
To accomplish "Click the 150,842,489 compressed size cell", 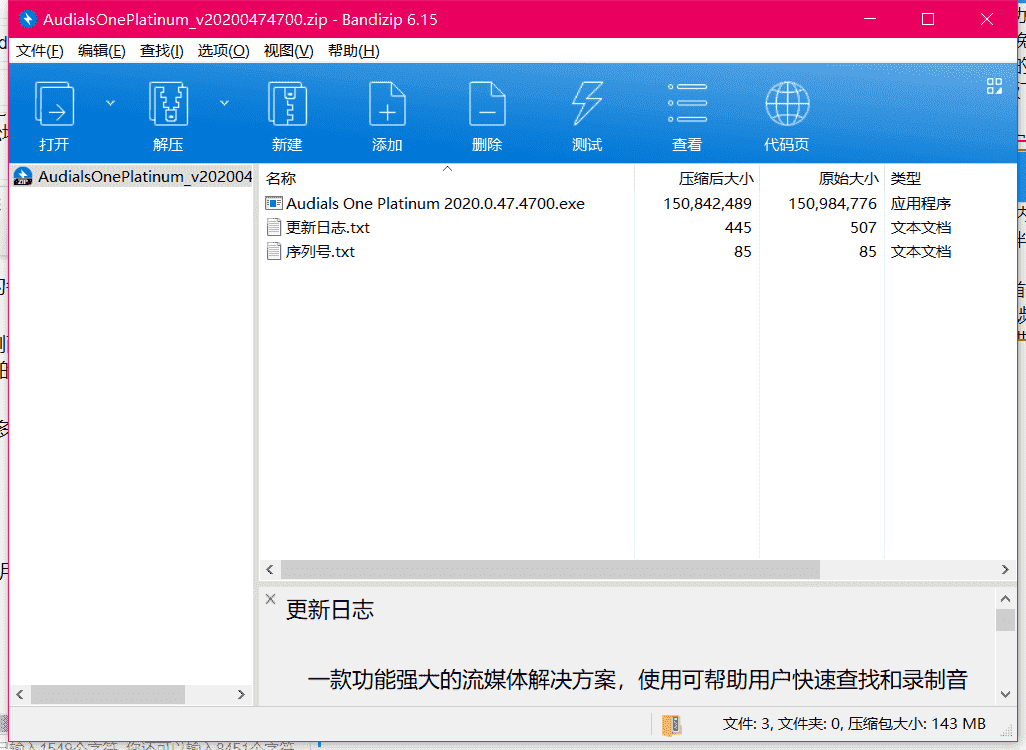I will 707,204.
